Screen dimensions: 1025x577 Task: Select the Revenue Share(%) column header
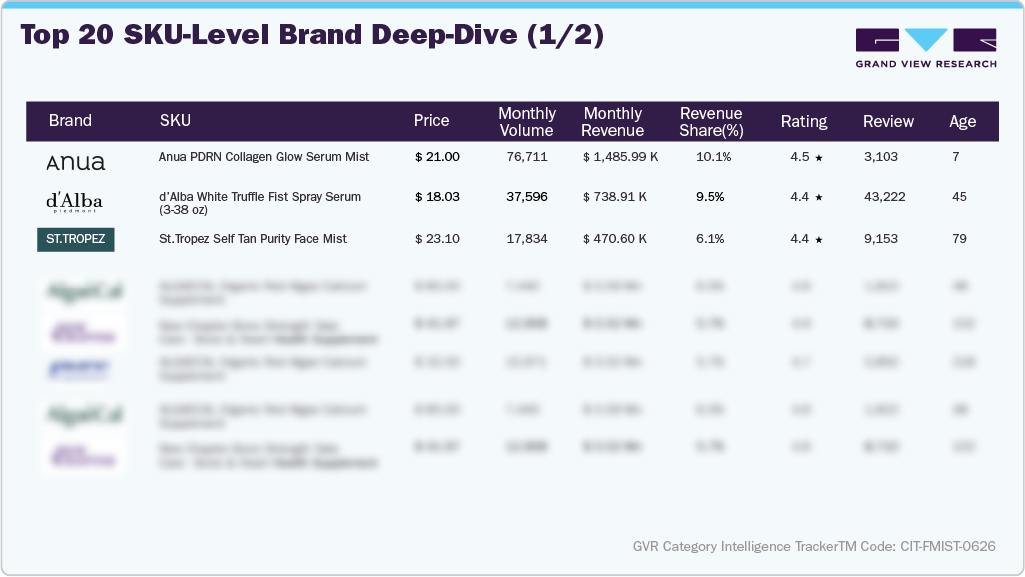tap(711, 122)
